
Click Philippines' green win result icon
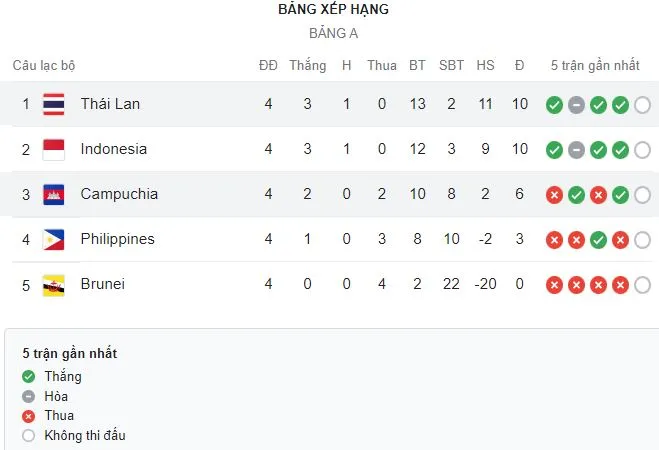tap(598, 240)
